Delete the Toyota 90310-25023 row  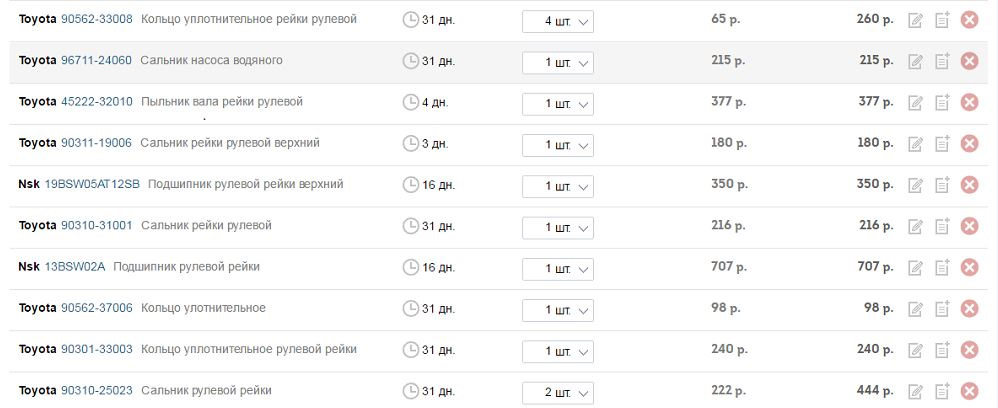point(968,391)
